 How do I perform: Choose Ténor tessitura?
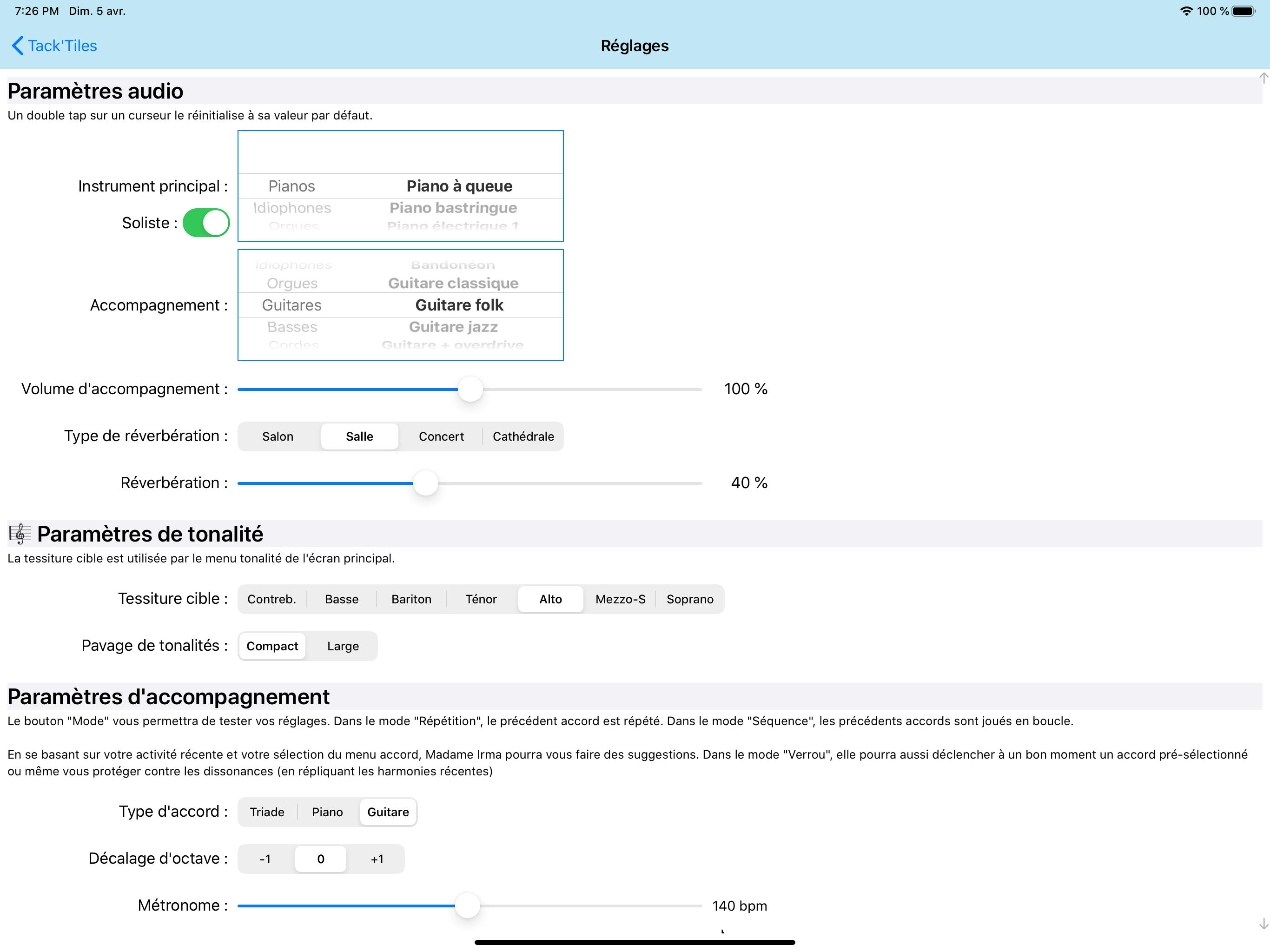[x=481, y=599]
